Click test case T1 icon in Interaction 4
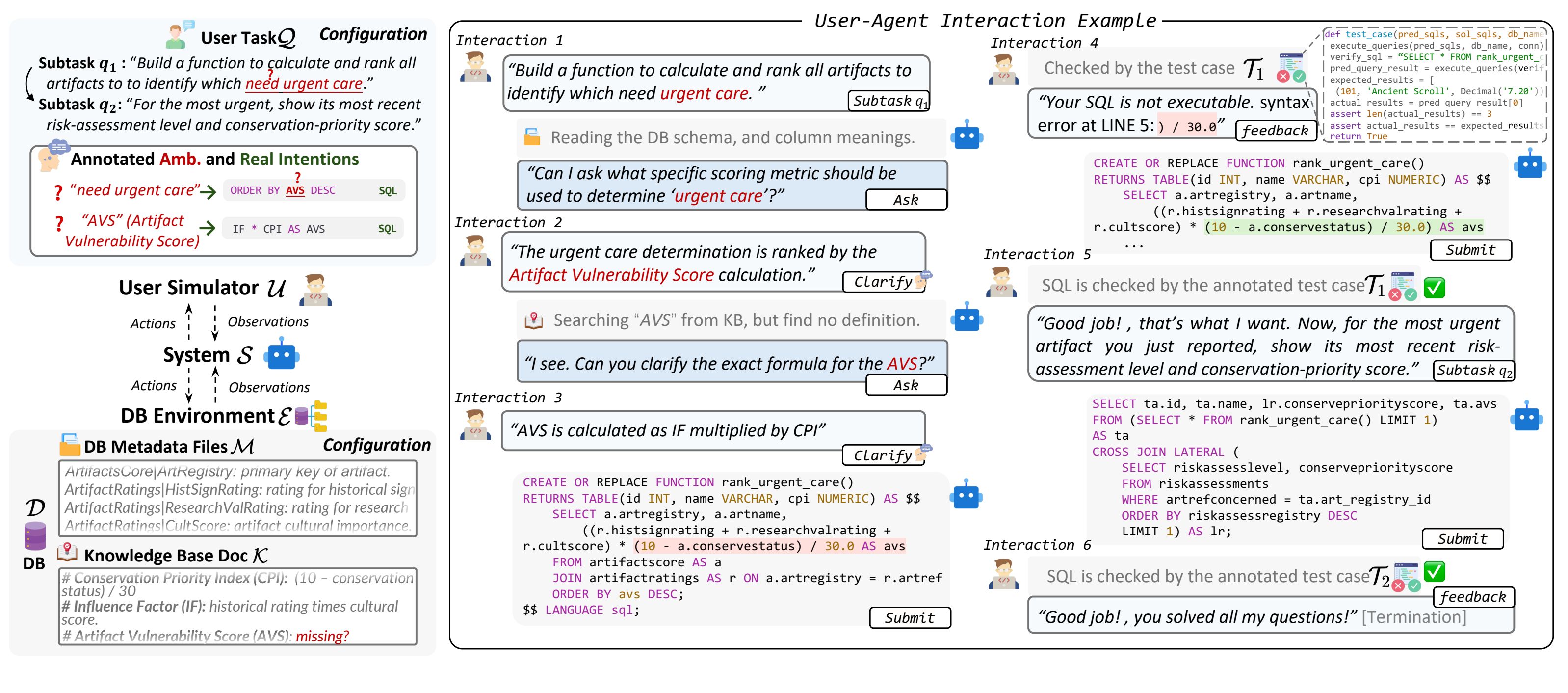Image resolution: width=1568 pixels, height=693 pixels. (x=1290, y=68)
